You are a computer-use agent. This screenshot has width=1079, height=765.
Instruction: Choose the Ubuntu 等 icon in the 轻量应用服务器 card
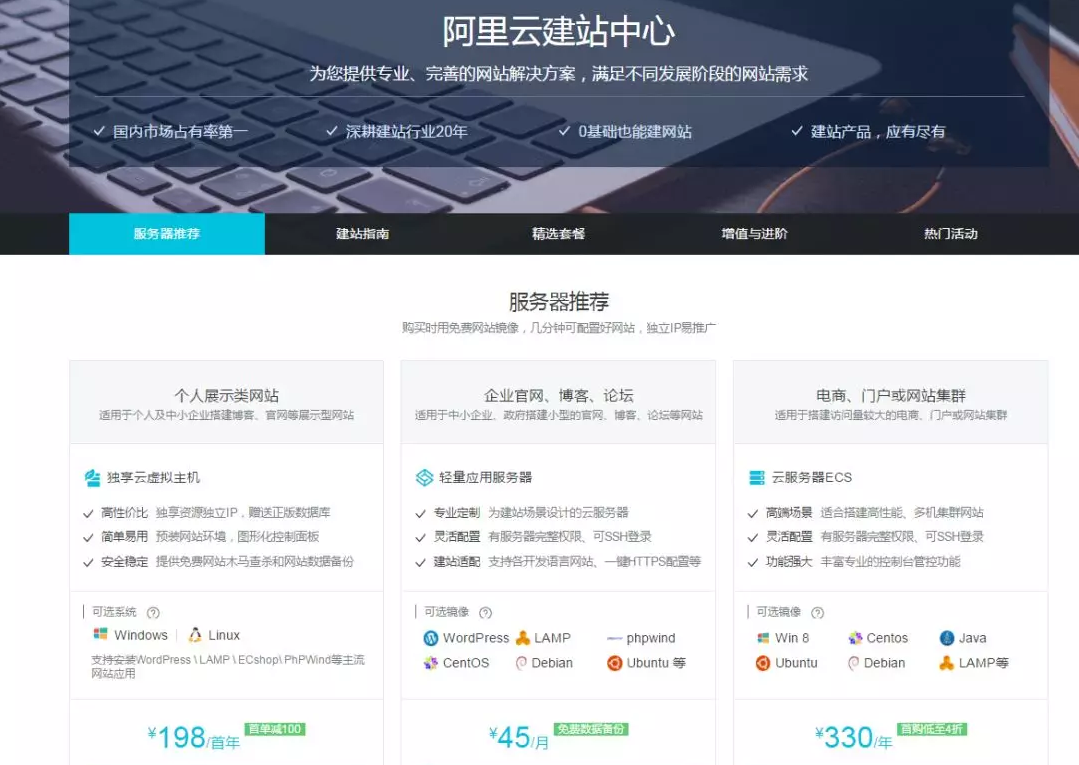tap(614, 663)
